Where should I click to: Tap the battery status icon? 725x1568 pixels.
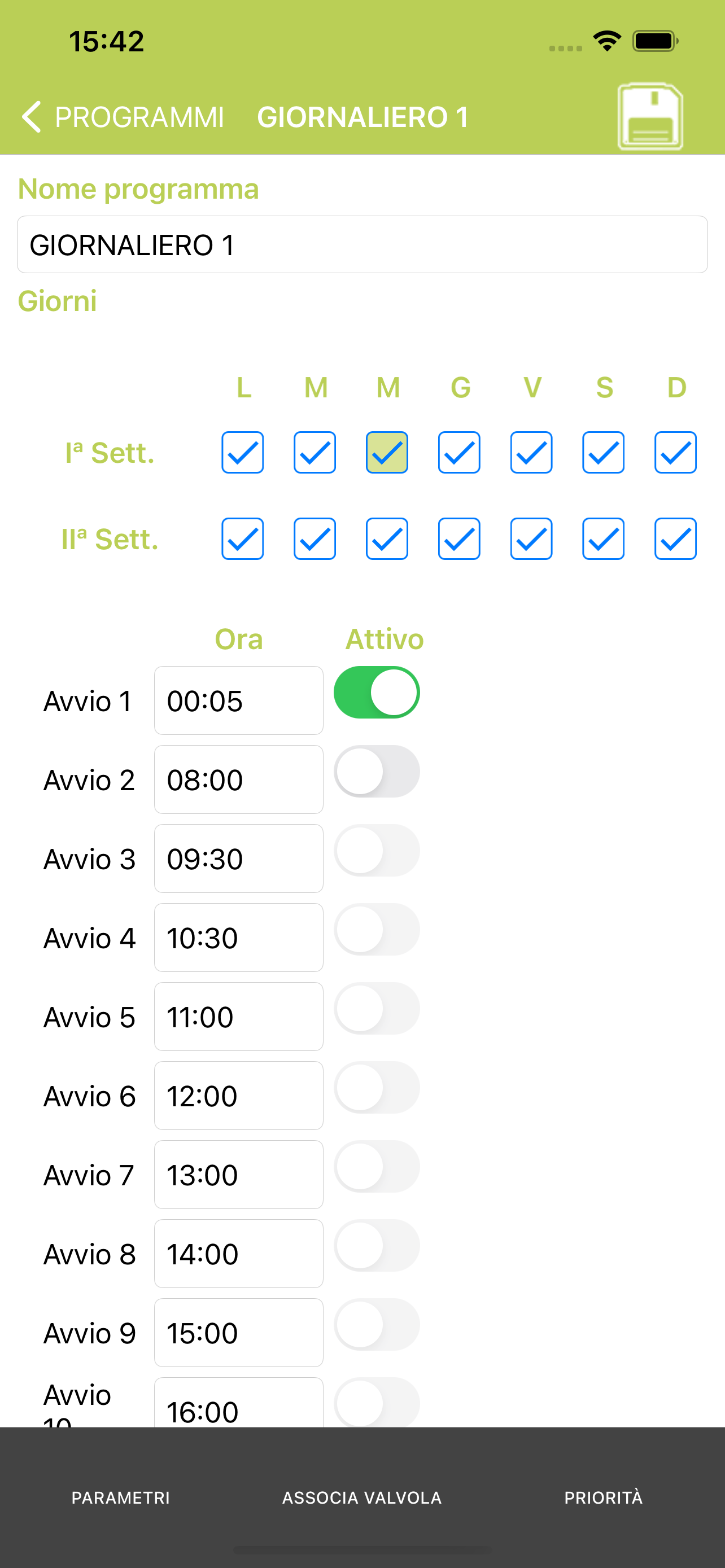point(656,41)
